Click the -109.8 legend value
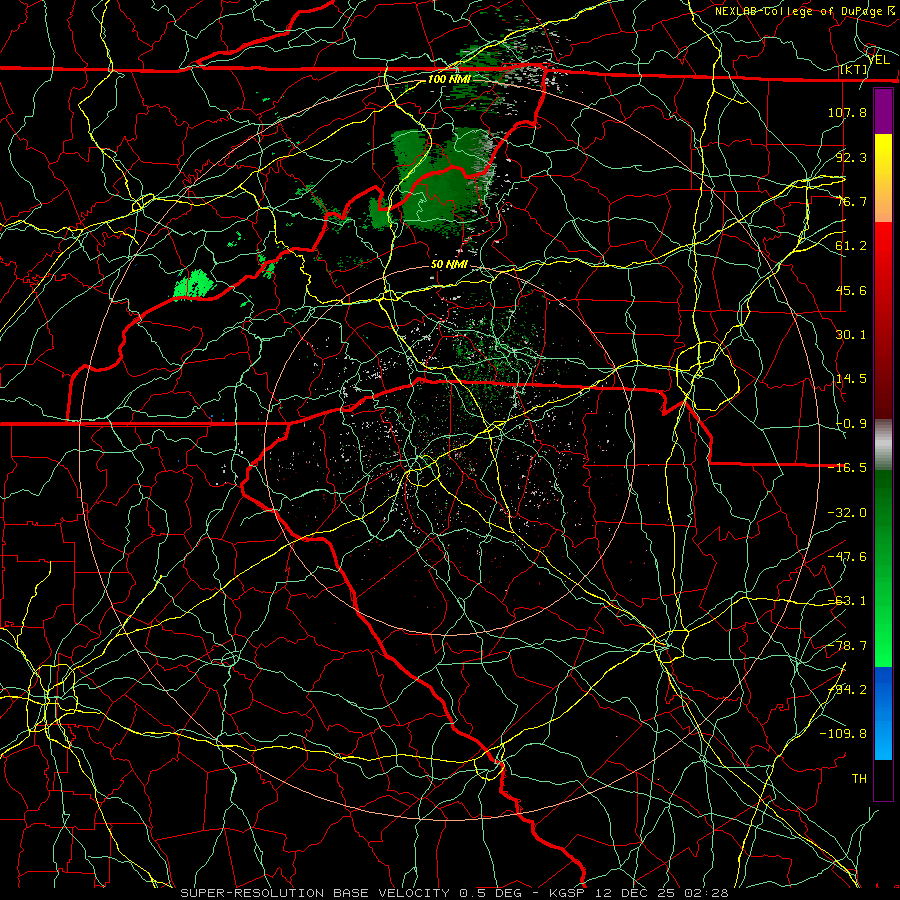This screenshot has height=900, width=900. coord(843,734)
